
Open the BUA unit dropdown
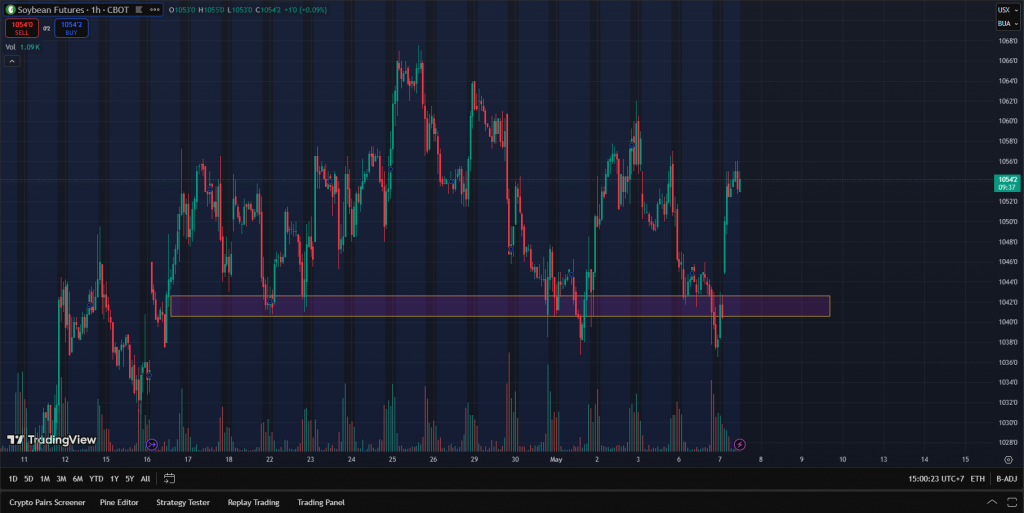[x=1008, y=23]
